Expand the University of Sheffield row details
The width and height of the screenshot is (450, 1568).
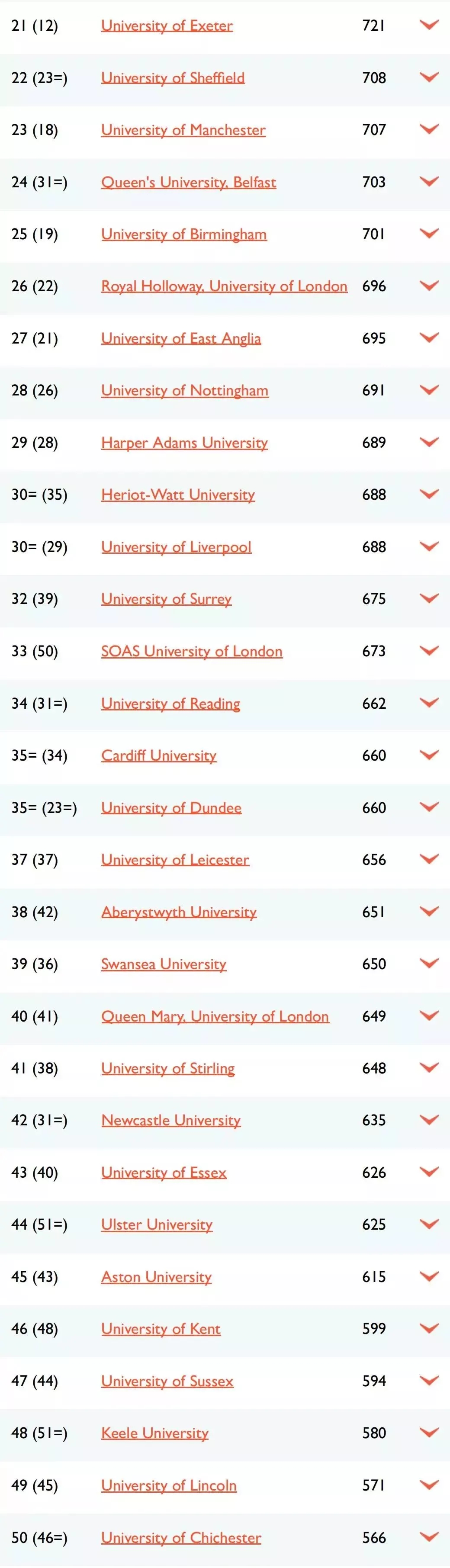pos(429,77)
